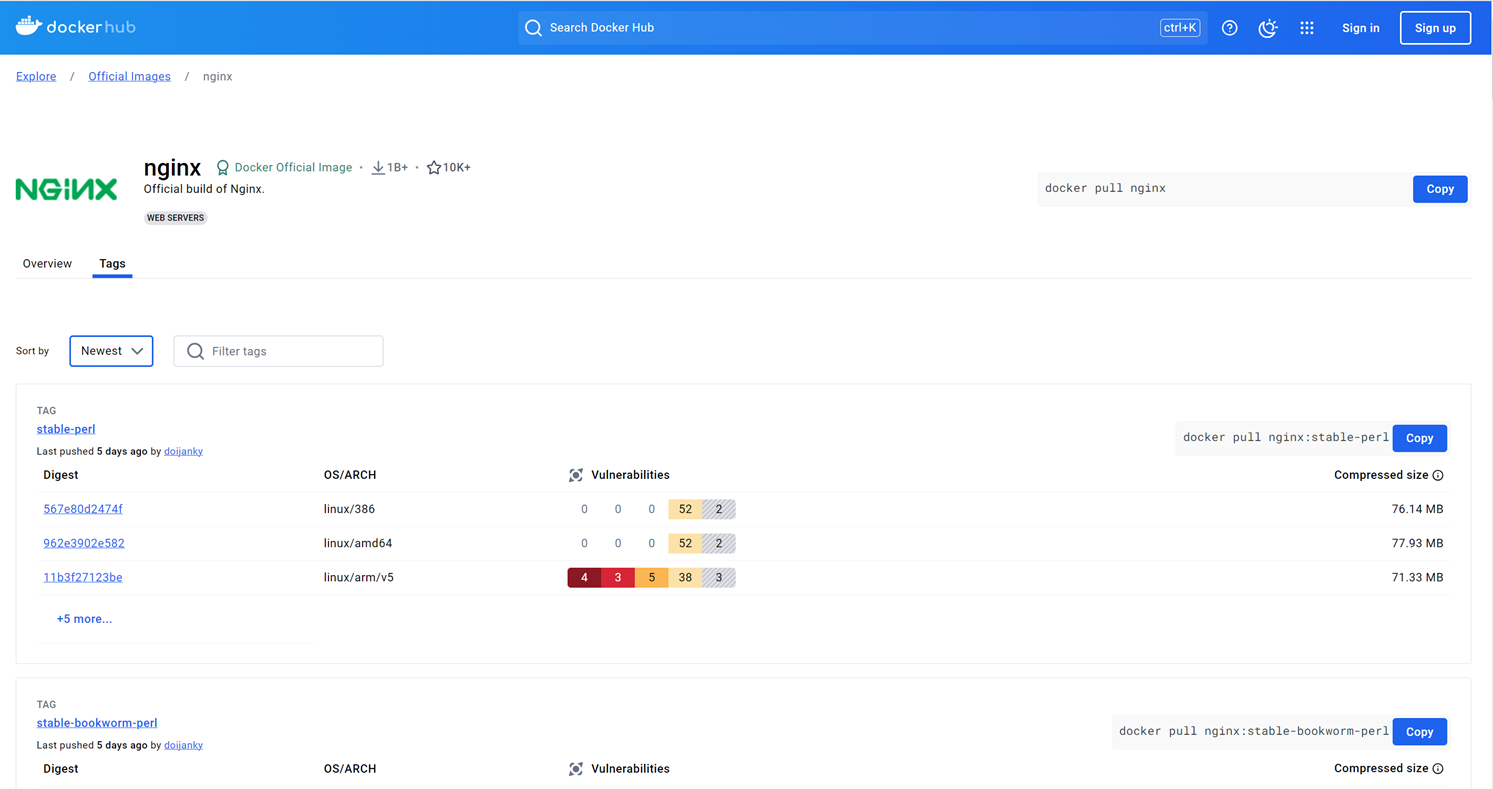The width and height of the screenshot is (1493, 789).
Task: Click the dark red critical count 4 for linux/arm/v5
Action: (x=584, y=577)
